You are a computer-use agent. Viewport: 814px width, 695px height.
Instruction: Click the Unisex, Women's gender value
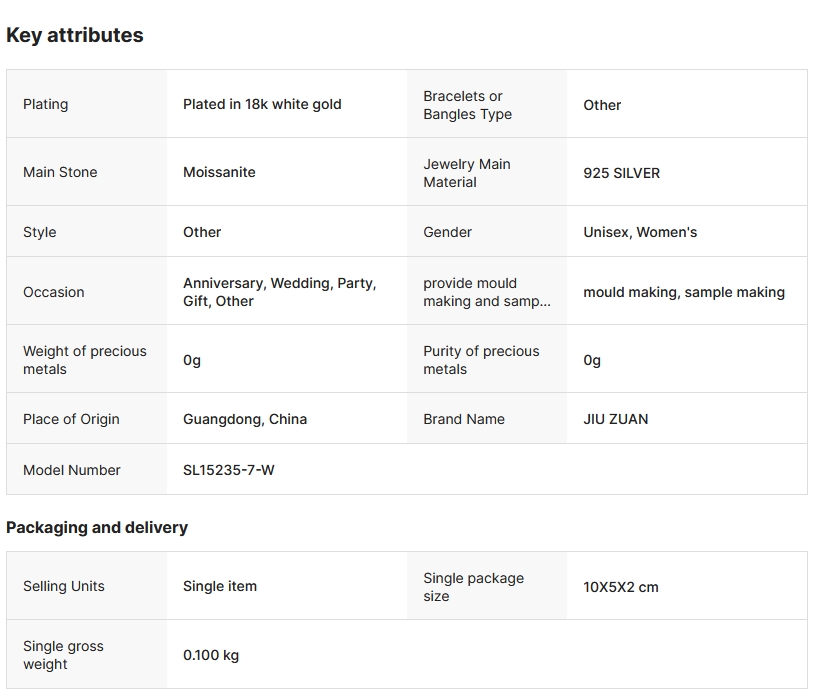640,232
